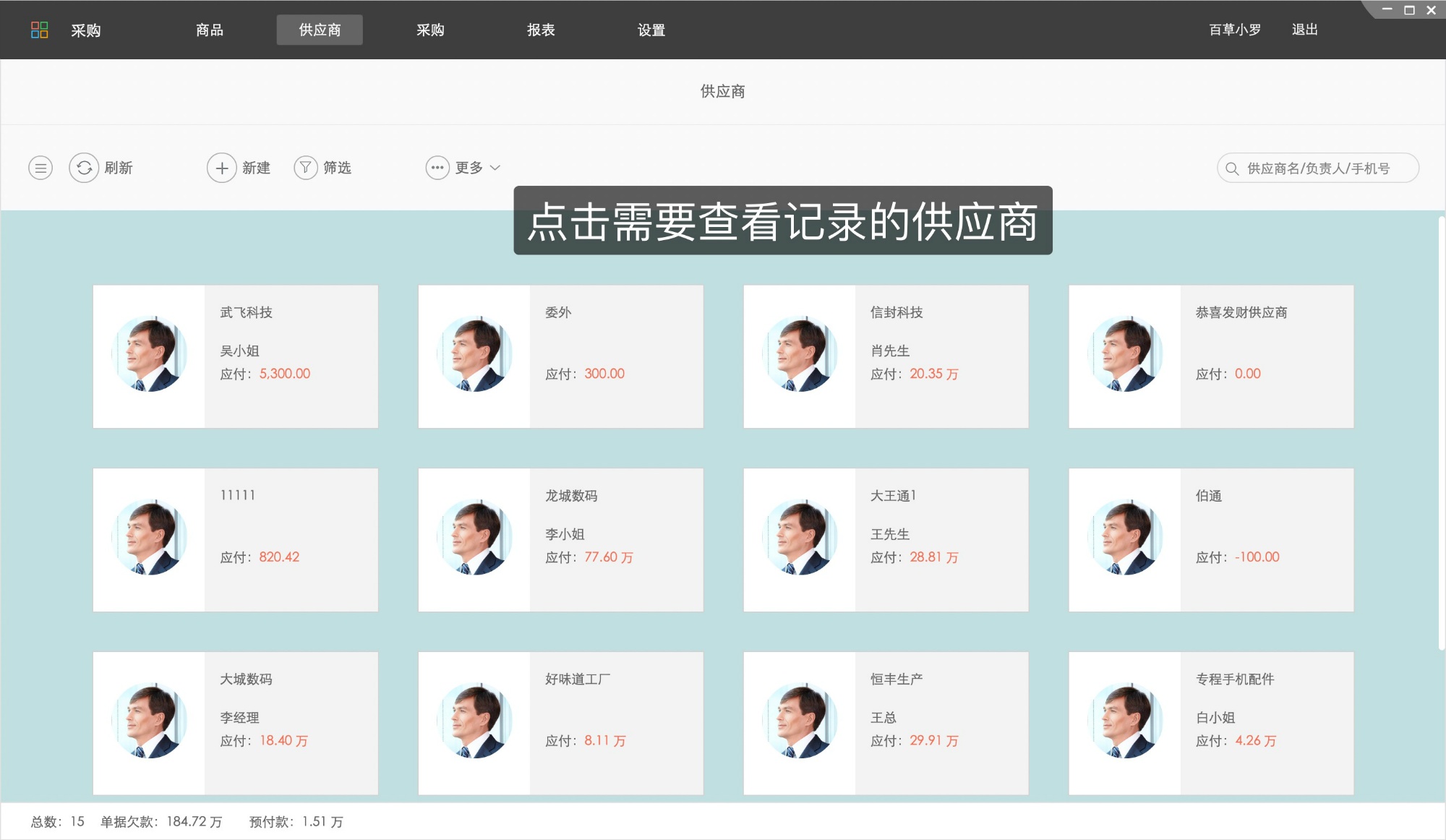The width and height of the screenshot is (1446, 840).
Task: Click the hamburger list icon in toolbar
Action: [40, 167]
